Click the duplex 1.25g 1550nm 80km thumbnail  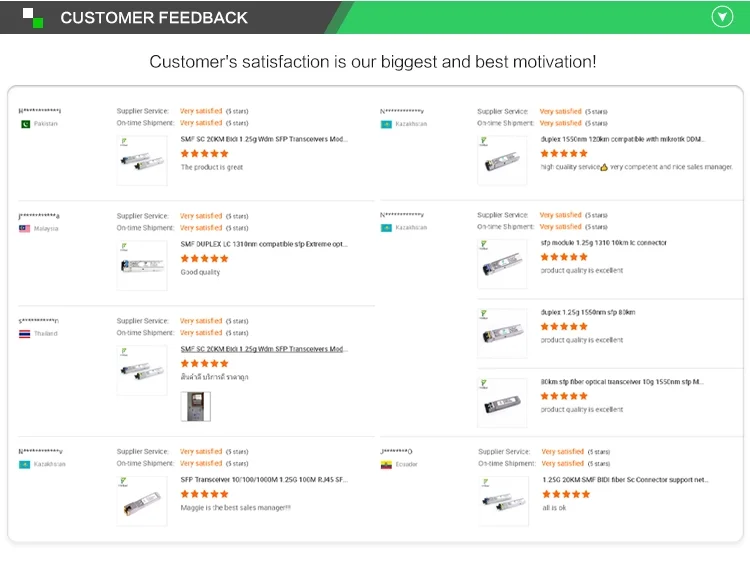502,333
